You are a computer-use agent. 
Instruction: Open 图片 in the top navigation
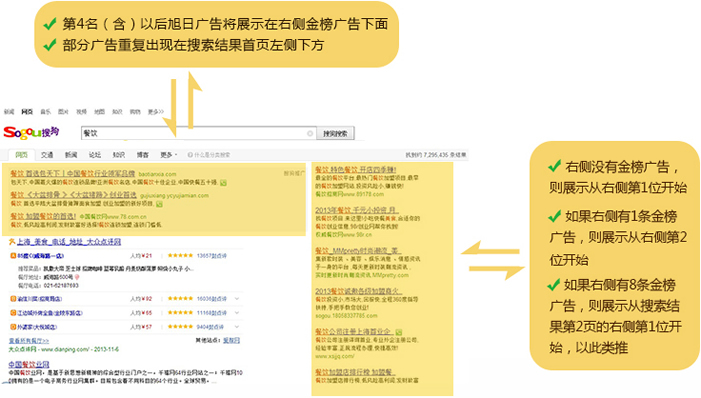63,112
